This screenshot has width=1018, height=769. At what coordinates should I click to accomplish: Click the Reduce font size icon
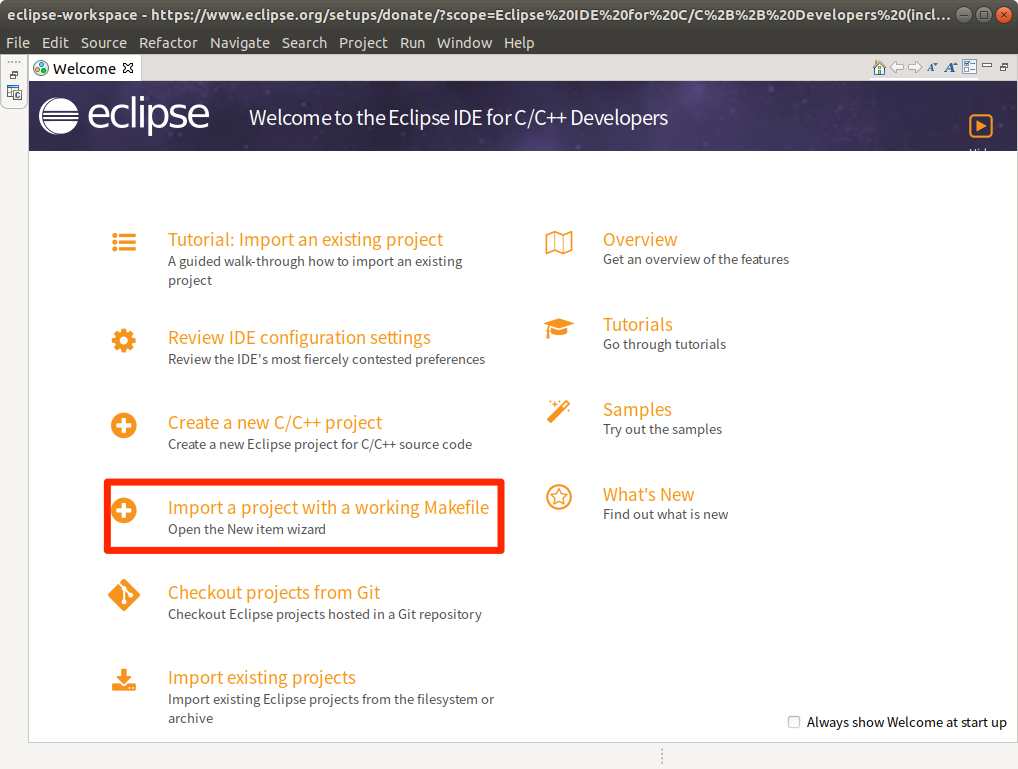click(932, 68)
